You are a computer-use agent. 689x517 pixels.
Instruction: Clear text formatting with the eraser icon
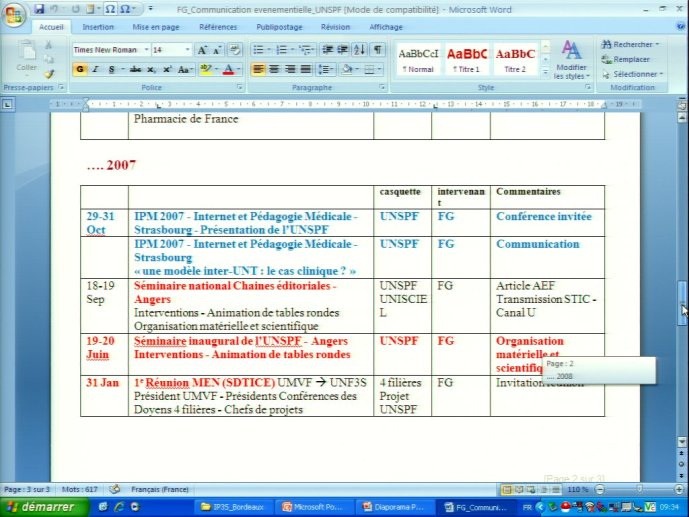235,50
